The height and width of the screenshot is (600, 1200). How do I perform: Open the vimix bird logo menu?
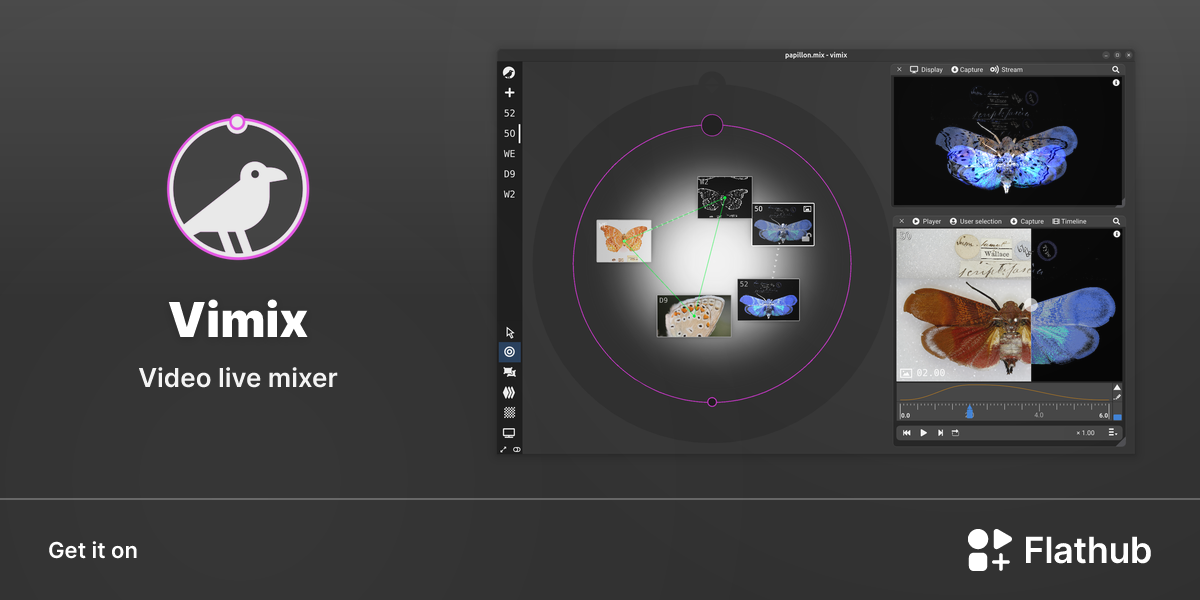(509, 72)
